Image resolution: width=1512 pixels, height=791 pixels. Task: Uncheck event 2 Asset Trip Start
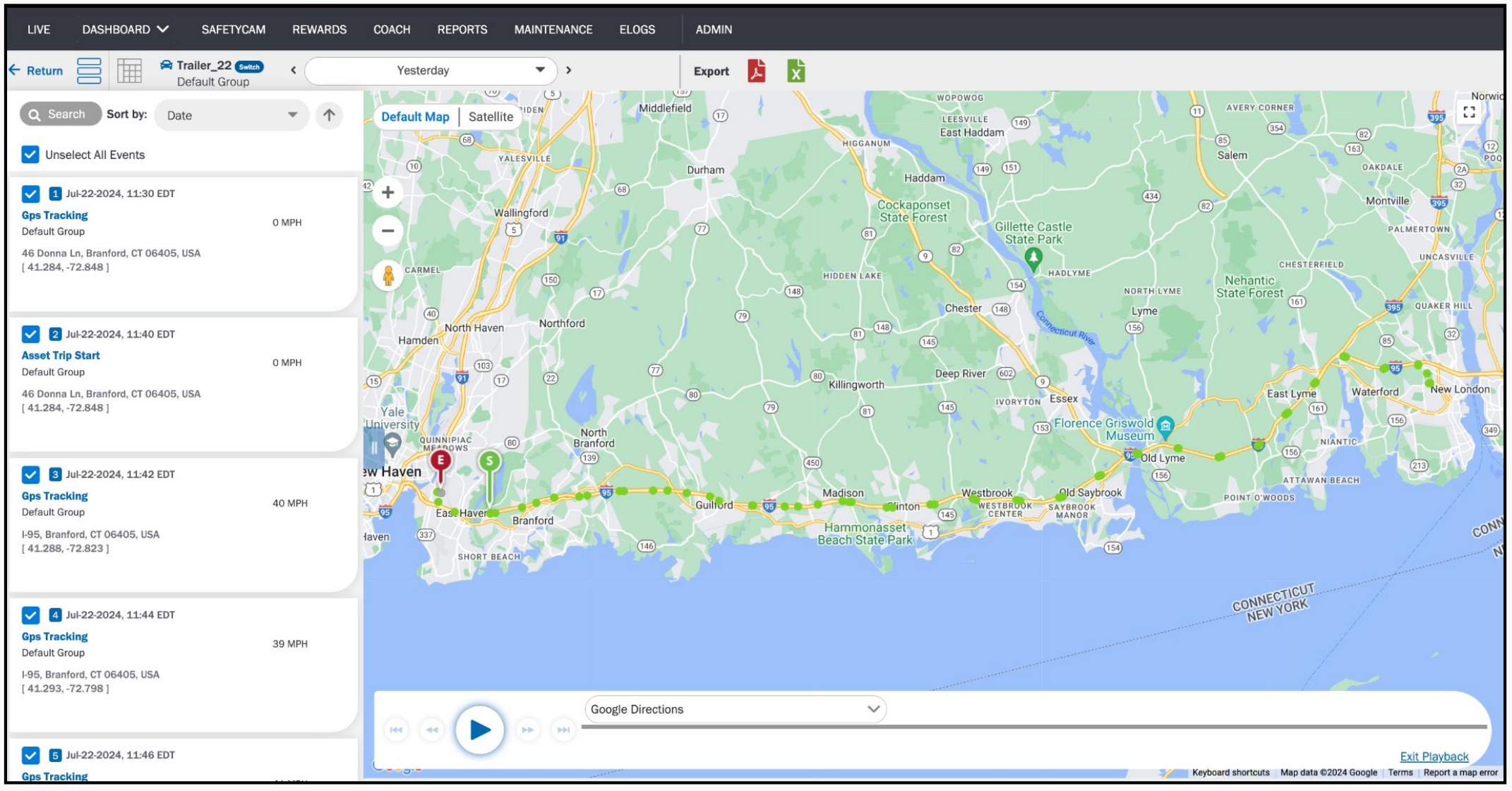30,334
